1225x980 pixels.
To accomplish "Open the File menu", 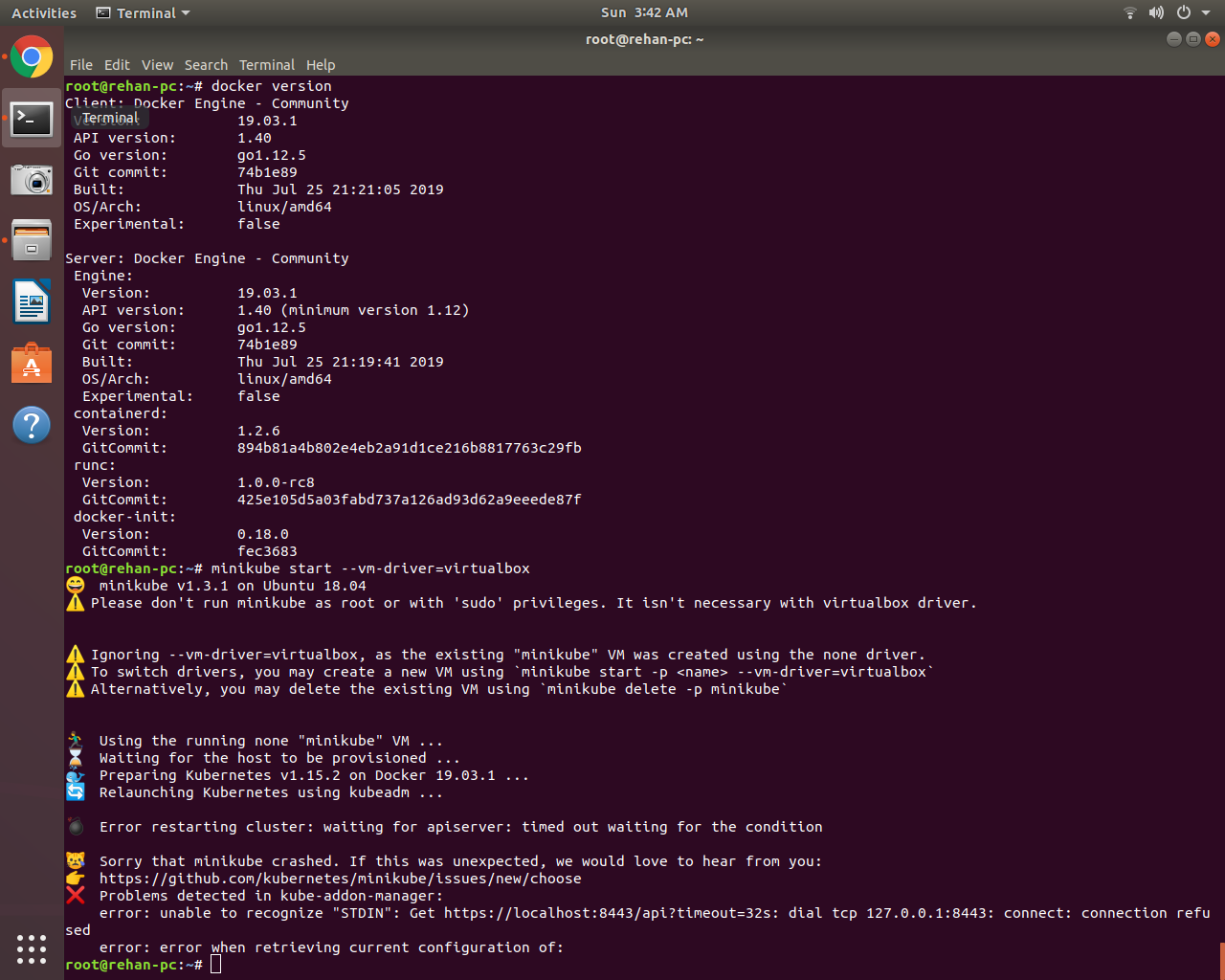I will click(80, 65).
